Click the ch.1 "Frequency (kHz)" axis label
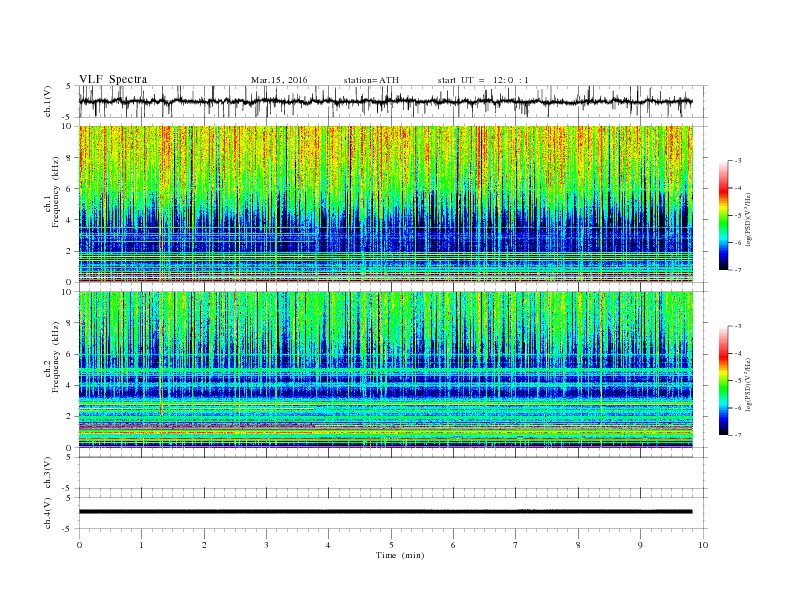Image resolution: width=792 pixels, height=612 pixels. (56, 192)
